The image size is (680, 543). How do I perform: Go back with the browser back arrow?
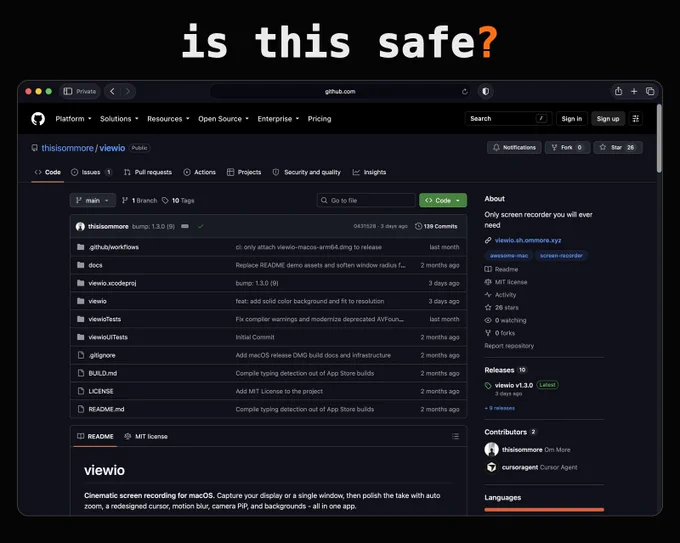point(112,92)
